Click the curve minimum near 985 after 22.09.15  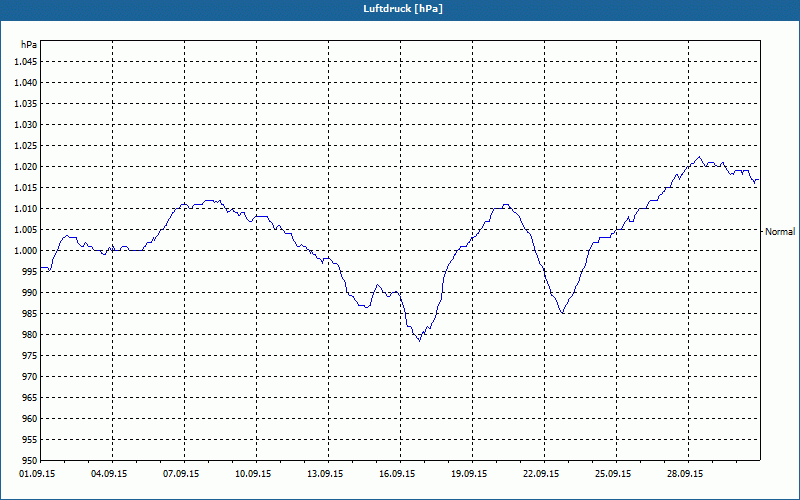coord(562,313)
